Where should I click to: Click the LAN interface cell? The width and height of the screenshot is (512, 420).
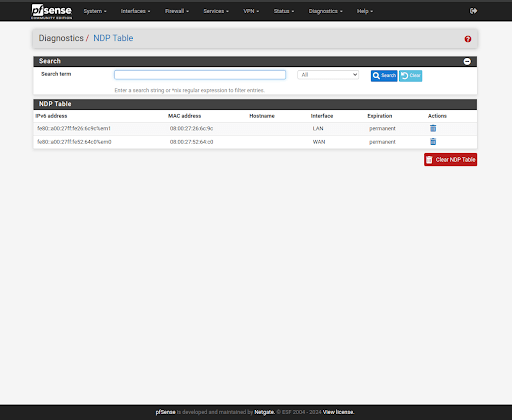click(x=318, y=129)
